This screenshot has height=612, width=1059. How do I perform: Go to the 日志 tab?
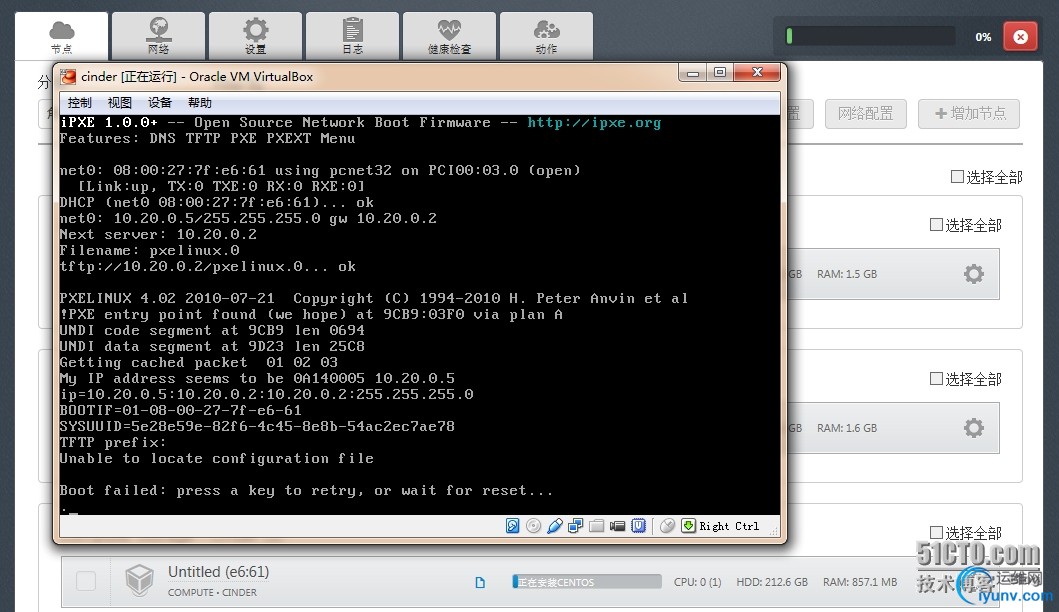coord(353,36)
